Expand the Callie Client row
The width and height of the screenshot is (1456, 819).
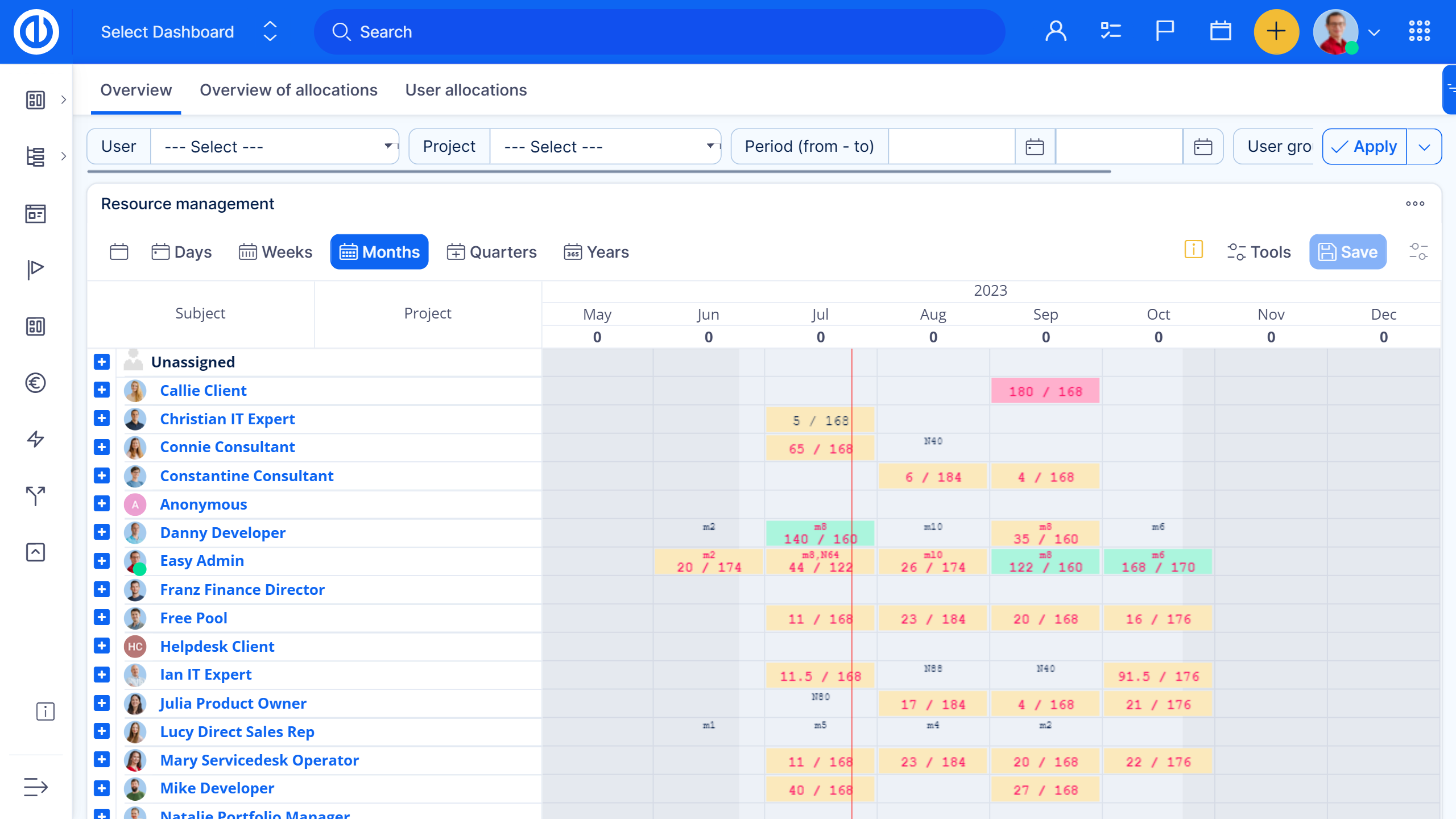(102, 390)
